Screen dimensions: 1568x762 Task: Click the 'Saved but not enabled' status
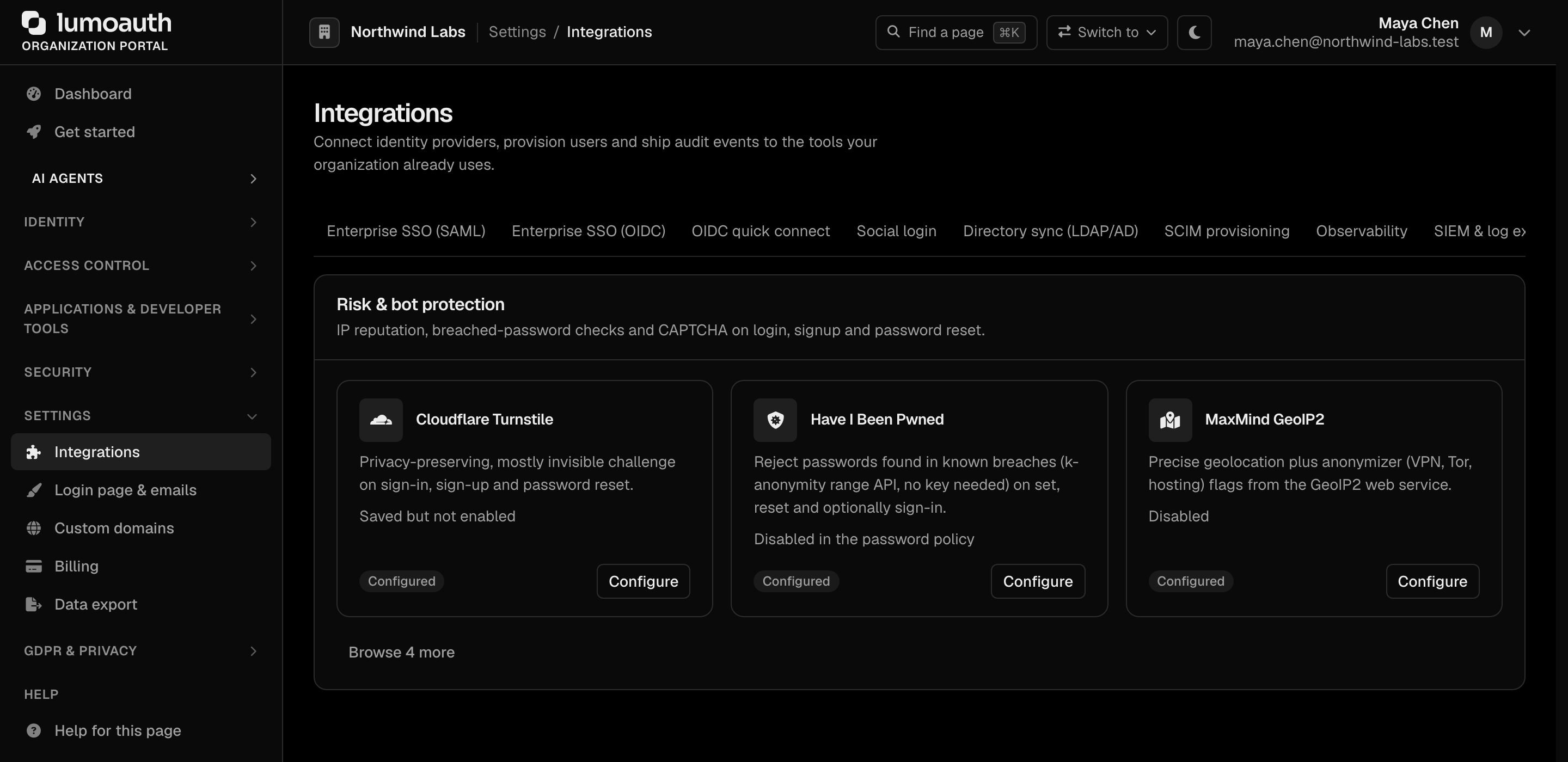tap(437, 516)
